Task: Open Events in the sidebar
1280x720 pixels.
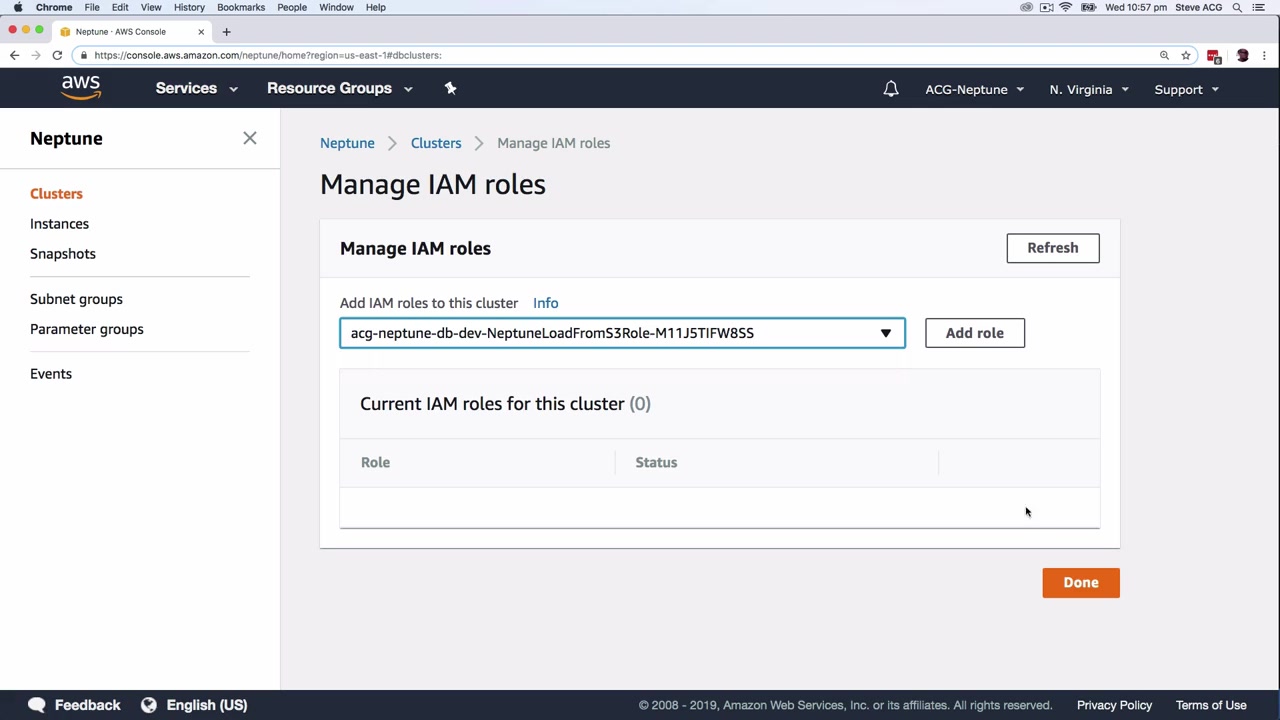Action: point(51,374)
